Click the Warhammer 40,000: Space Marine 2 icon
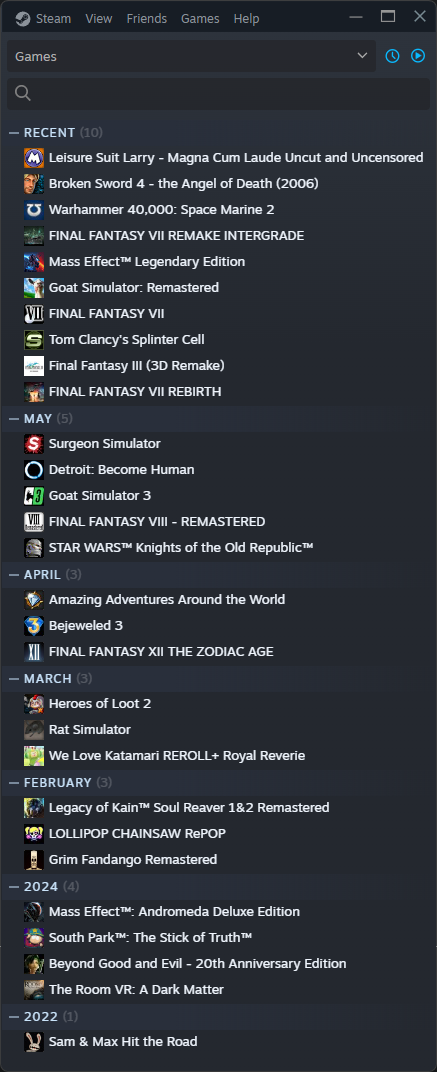437x1072 pixels. pos(34,210)
